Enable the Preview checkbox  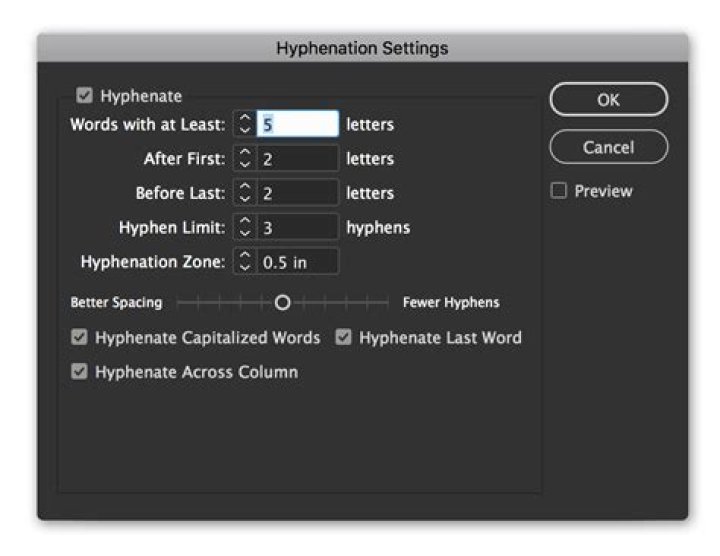pos(560,191)
